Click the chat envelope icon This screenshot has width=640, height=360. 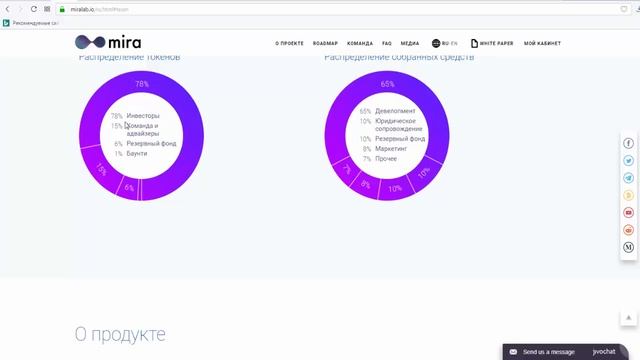(x=513, y=352)
